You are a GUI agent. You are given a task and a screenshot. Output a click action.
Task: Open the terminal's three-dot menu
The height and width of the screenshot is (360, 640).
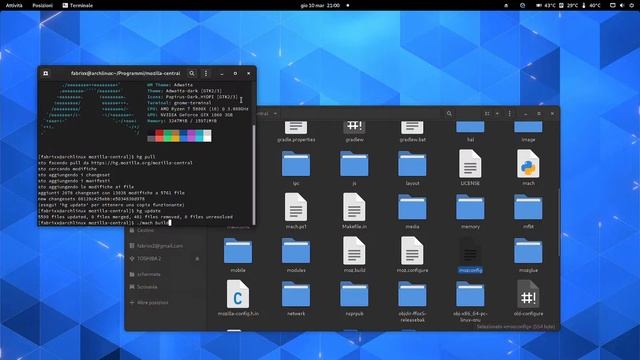coord(206,73)
